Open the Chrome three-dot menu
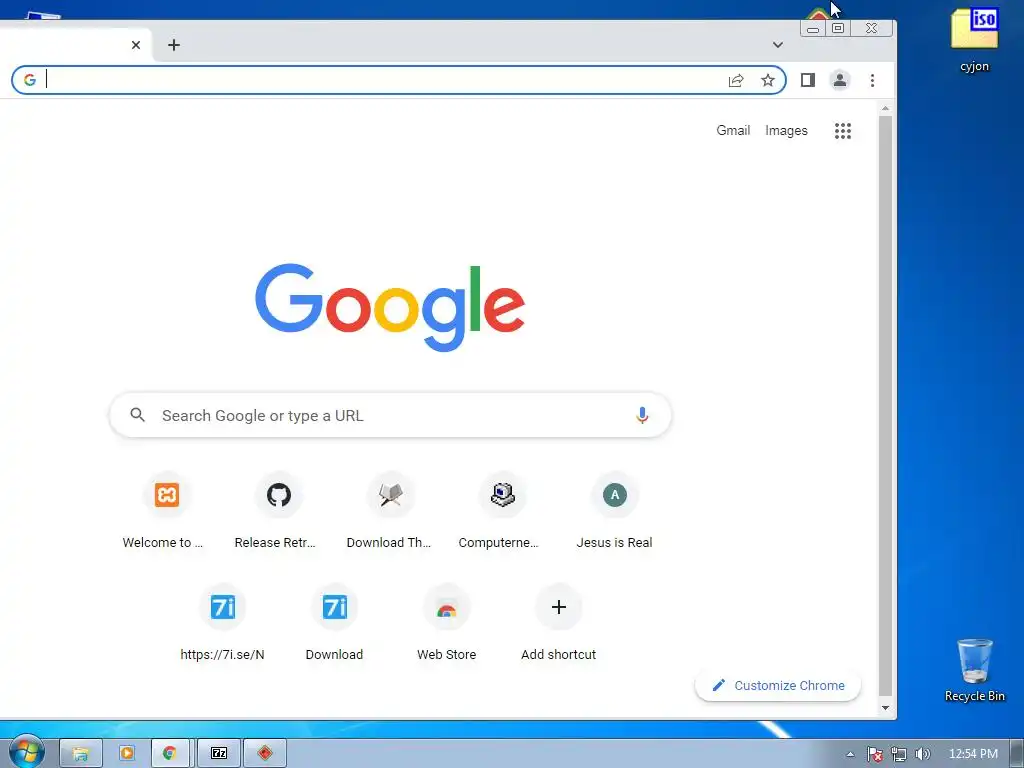1024x768 pixels. click(872, 80)
